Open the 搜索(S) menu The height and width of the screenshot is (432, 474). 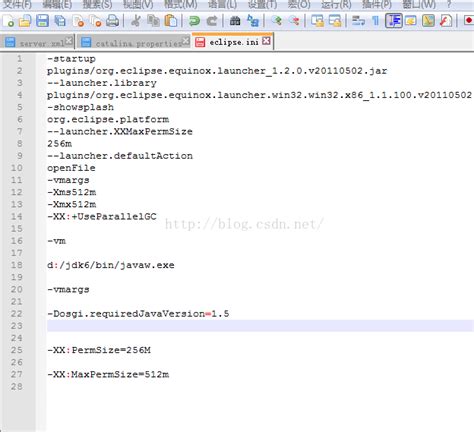point(97,5)
